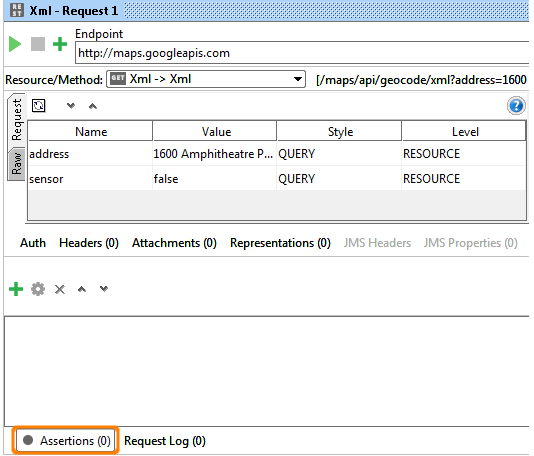This screenshot has height=456, width=534.
Task: Sort by the Name column header
Action: tap(91, 131)
